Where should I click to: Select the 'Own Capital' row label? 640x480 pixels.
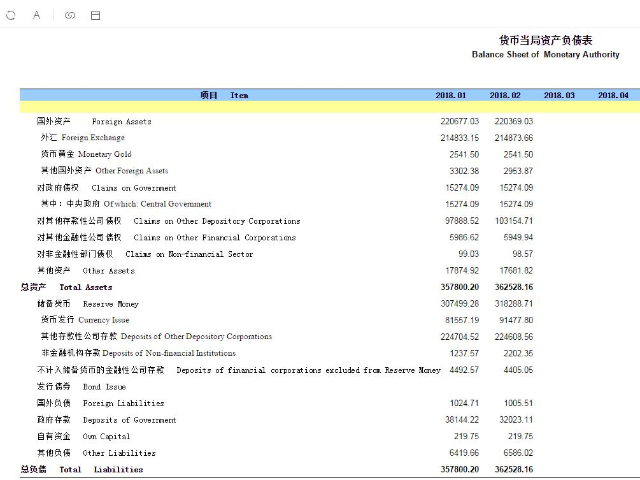(x=106, y=436)
